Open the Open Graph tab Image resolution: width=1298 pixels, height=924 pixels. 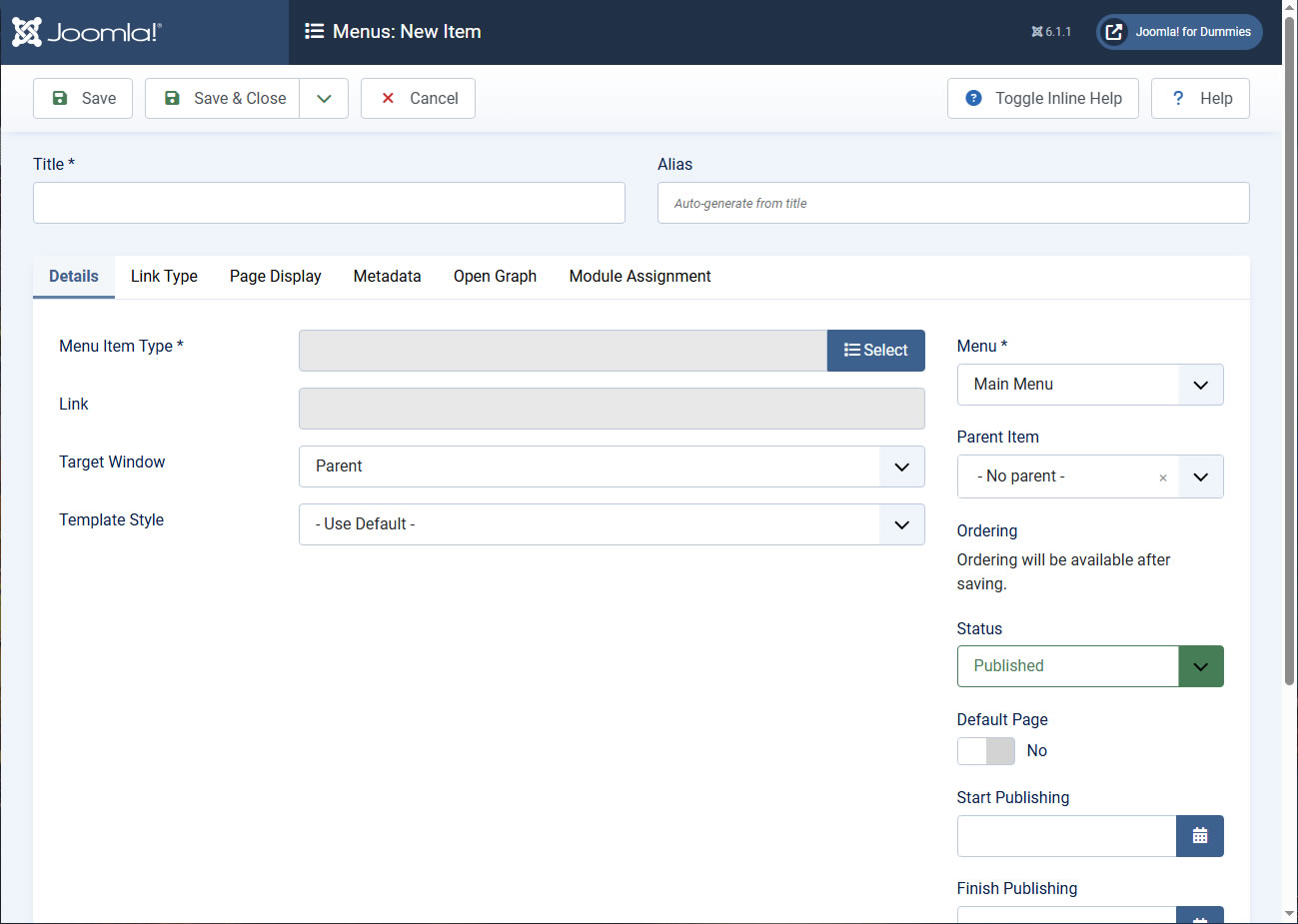tap(495, 277)
